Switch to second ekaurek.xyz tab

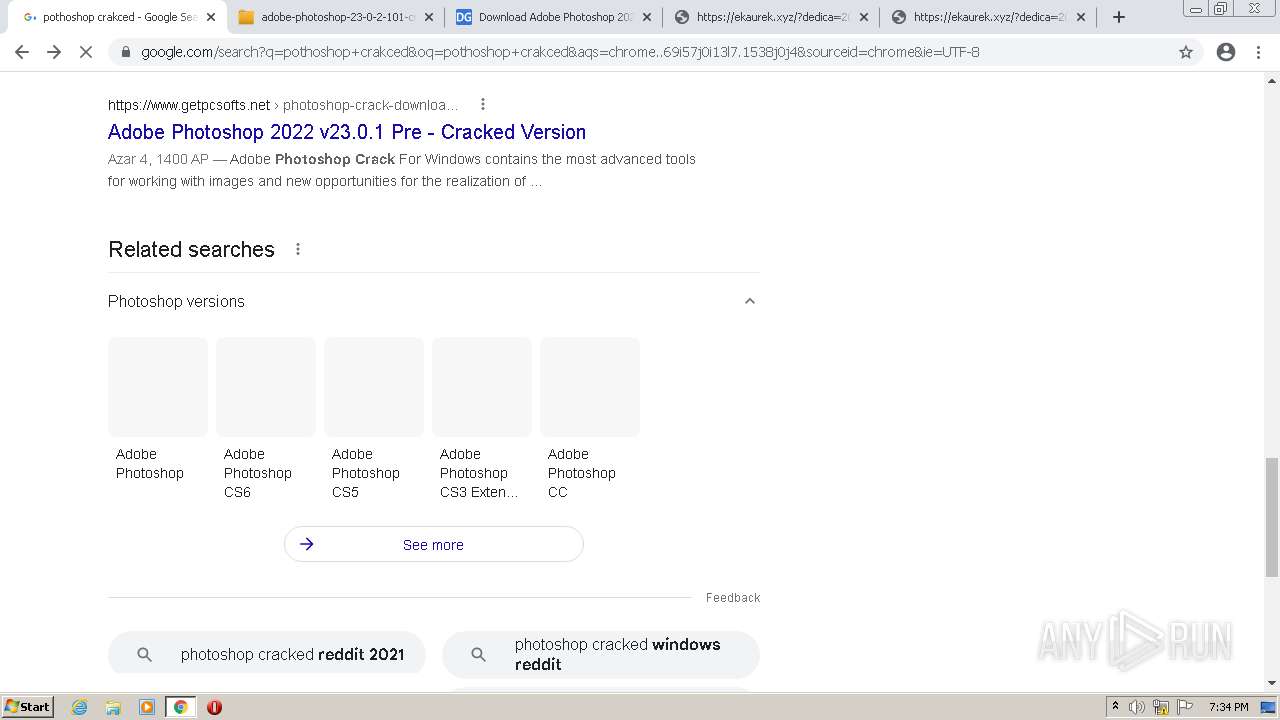click(988, 17)
